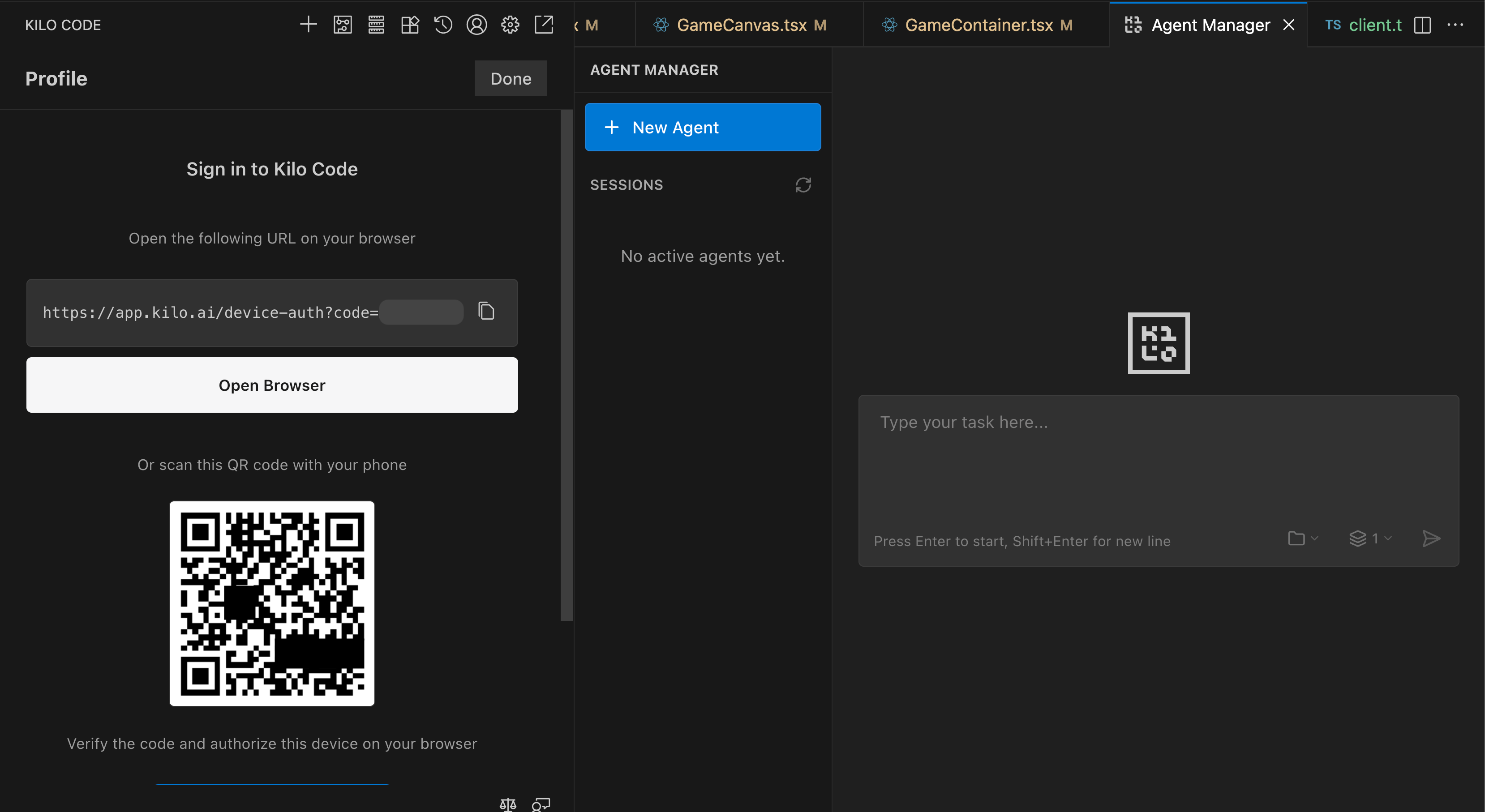Pop out Kilo Code in editor
This screenshot has height=812, width=1485.
point(544,25)
